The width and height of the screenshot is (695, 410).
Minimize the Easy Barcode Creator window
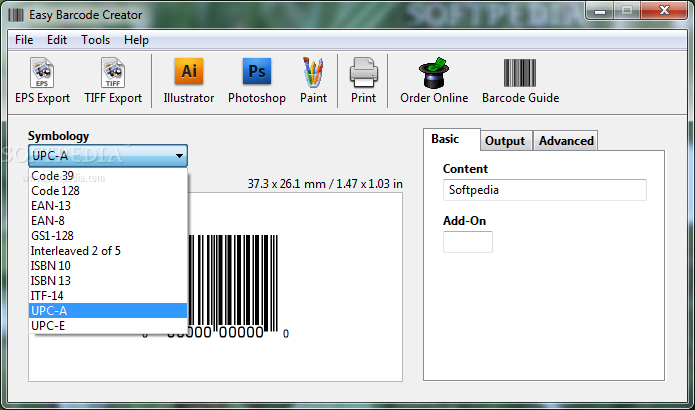(x=600, y=11)
